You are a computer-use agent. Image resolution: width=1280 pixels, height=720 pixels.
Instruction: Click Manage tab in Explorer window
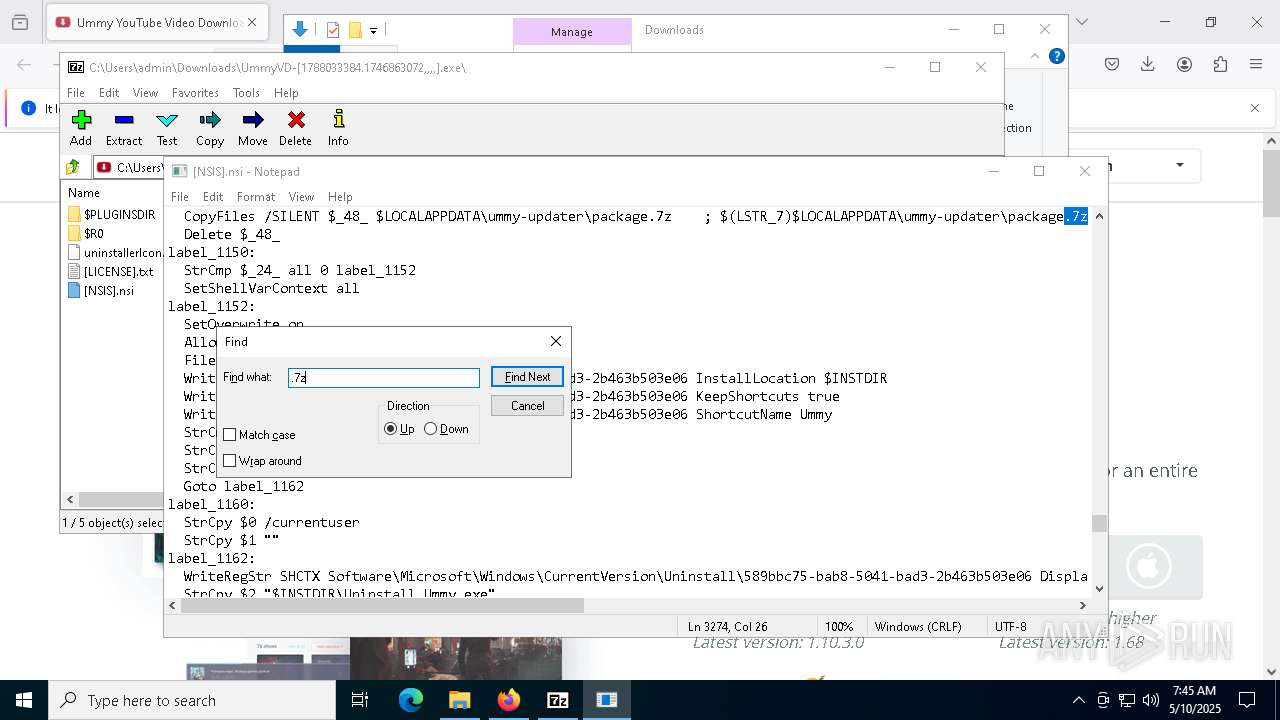click(x=572, y=32)
